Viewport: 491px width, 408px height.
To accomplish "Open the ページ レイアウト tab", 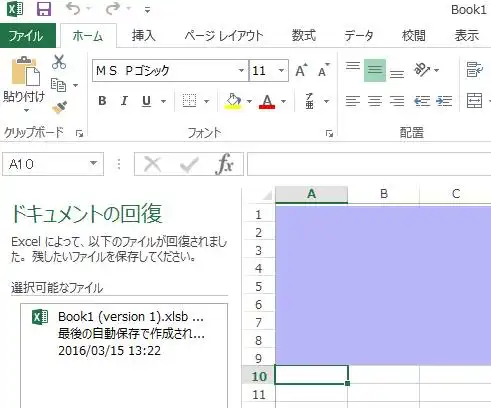I will (x=224, y=35).
